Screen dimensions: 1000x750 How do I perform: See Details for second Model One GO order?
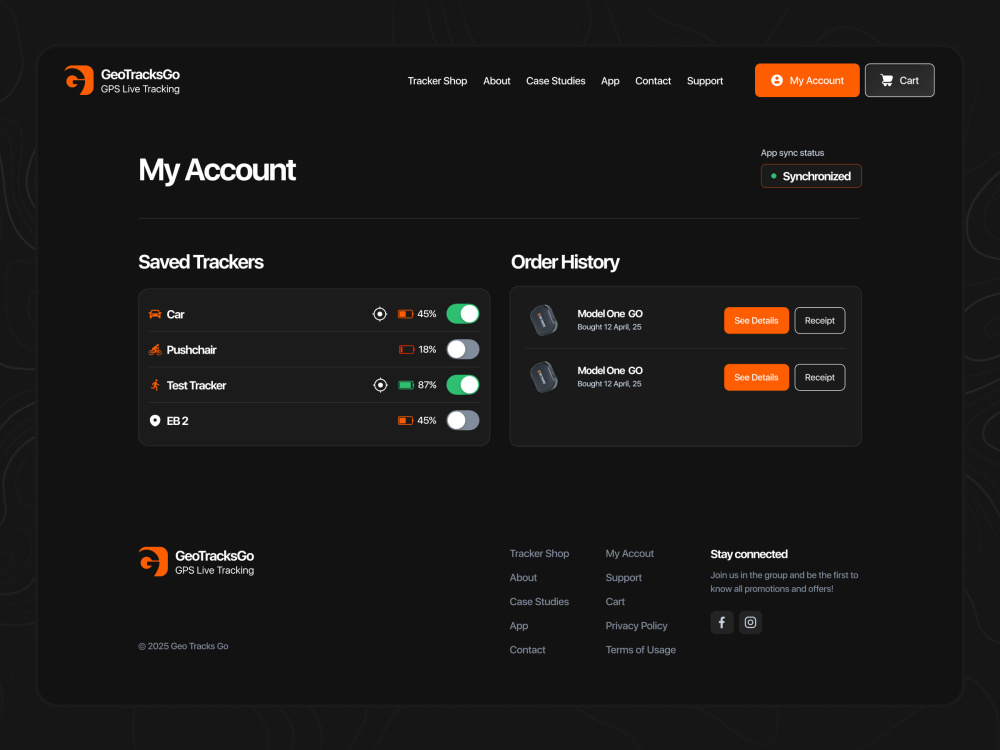coord(756,378)
